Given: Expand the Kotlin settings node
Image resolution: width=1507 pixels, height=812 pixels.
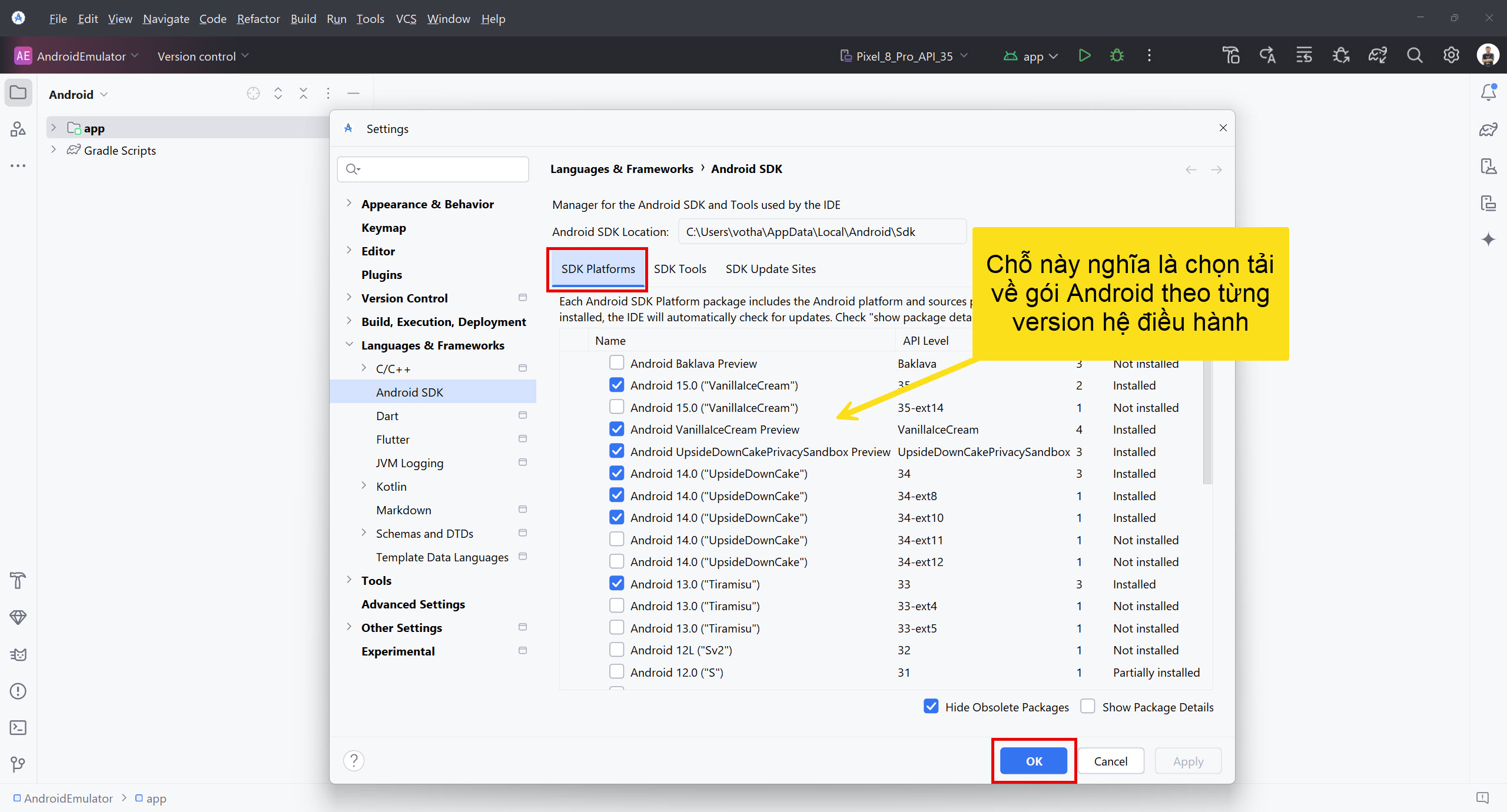Looking at the screenshot, I should coord(364,486).
